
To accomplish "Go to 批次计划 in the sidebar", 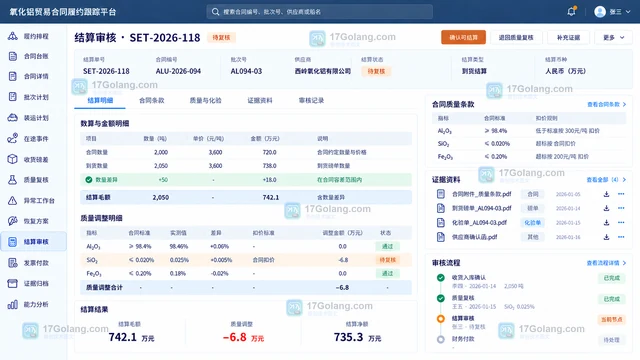I will click(x=33, y=97).
